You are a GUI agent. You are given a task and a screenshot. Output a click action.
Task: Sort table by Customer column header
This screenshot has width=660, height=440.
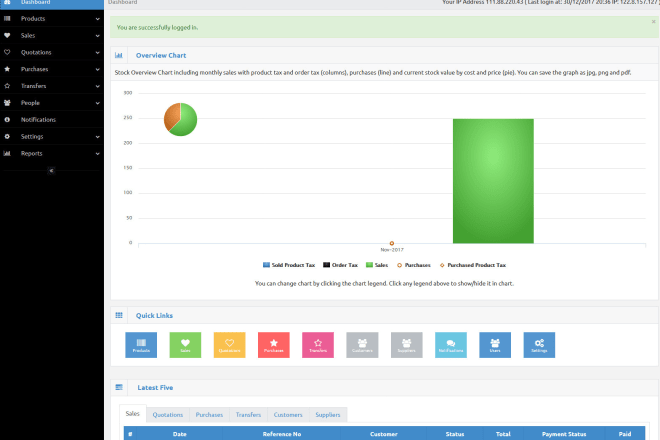[x=383, y=434]
